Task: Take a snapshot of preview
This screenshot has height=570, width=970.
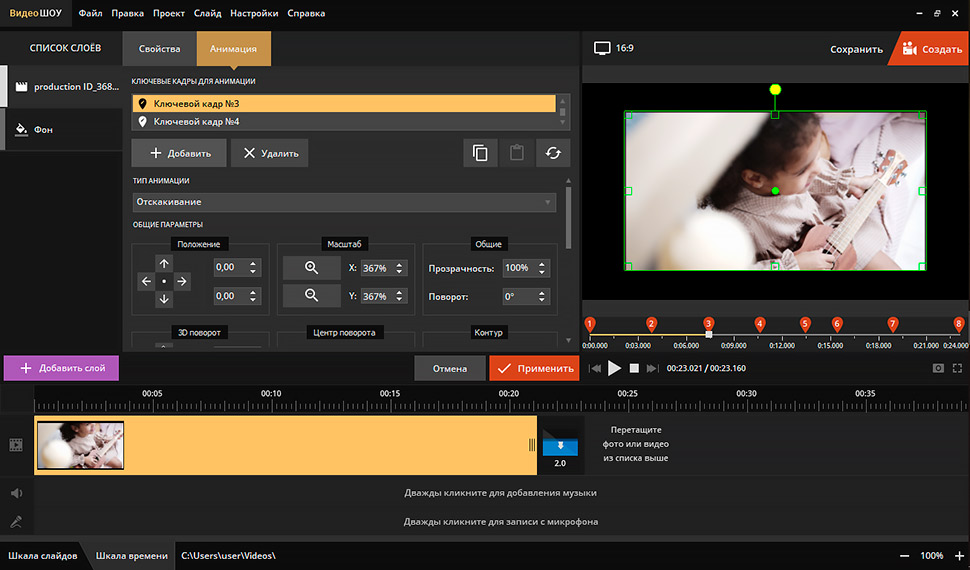Action: click(x=938, y=368)
